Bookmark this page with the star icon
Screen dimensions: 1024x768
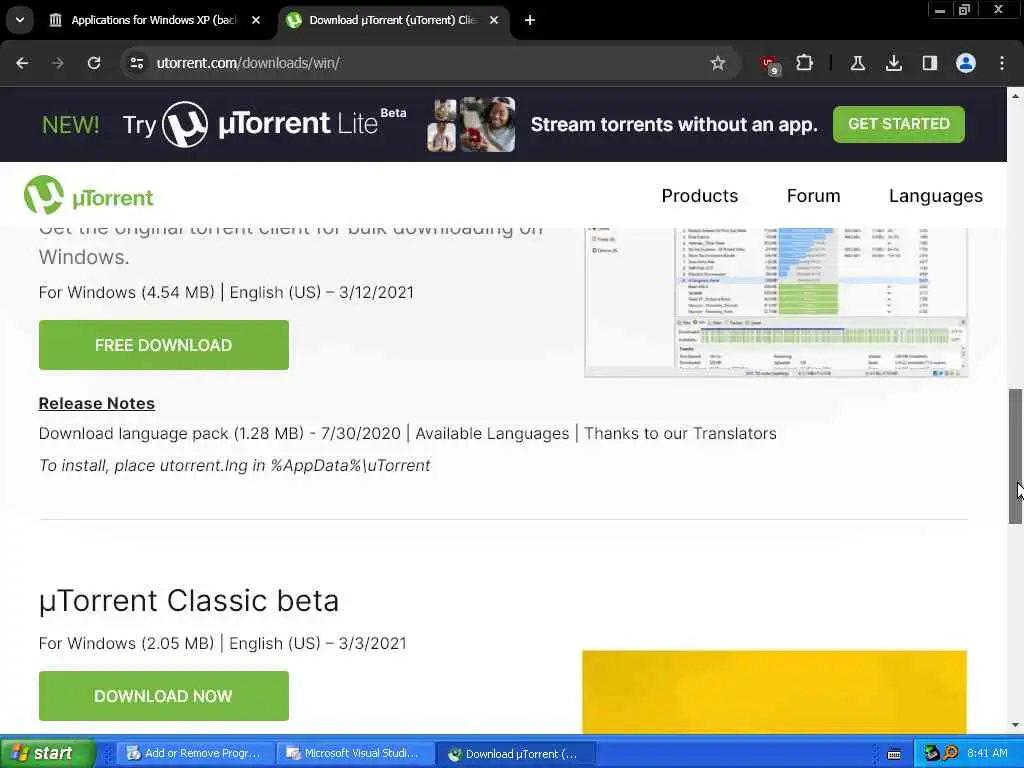coord(718,63)
